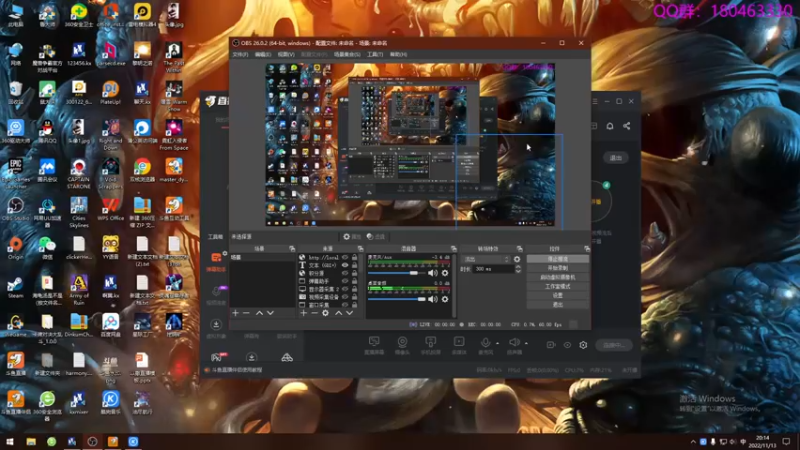Click the transition duration 300 ms stepper arrows
The image size is (800, 450).
[x=518, y=269]
